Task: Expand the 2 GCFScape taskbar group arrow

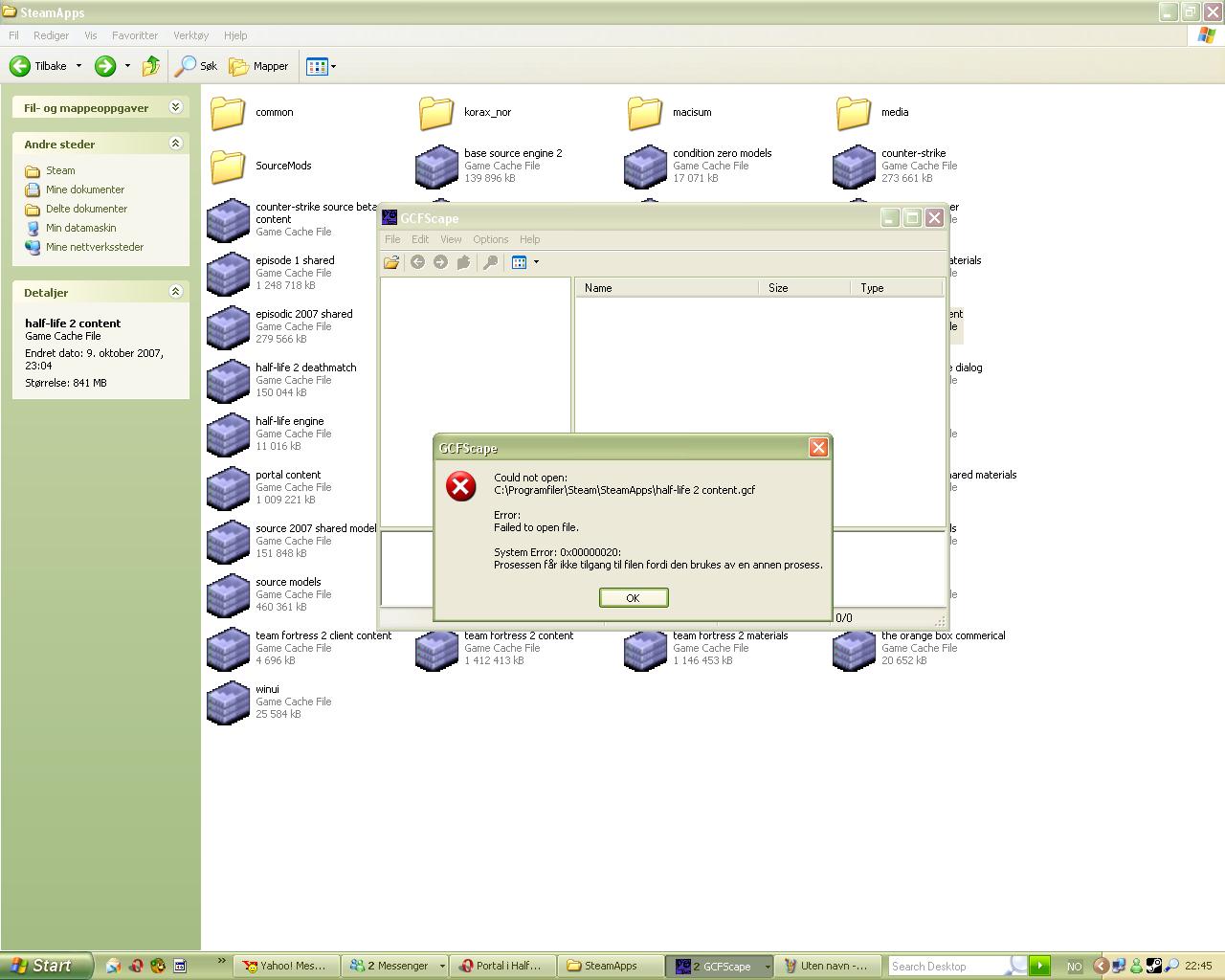Action: (767, 966)
